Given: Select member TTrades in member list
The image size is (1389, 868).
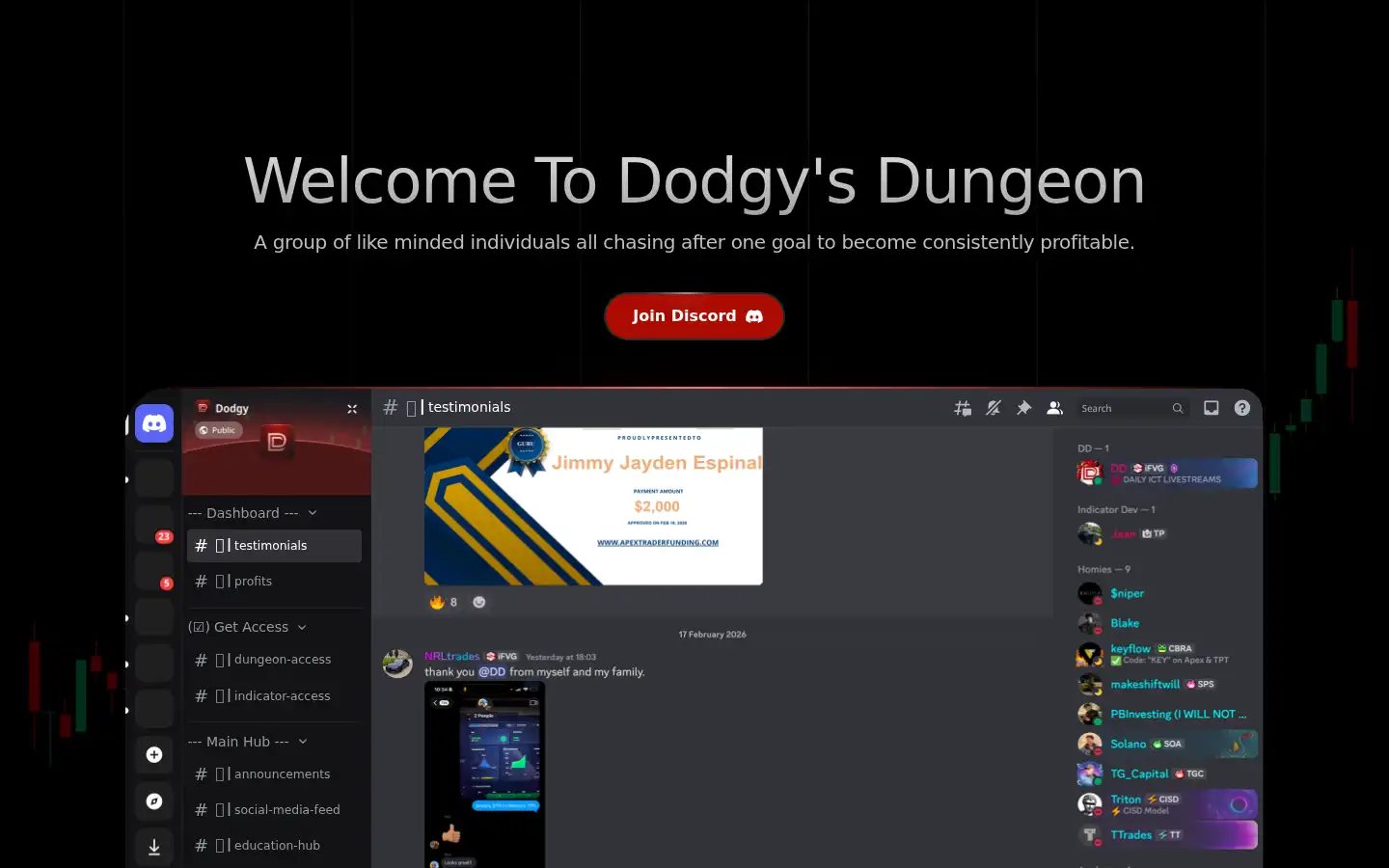Looking at the screenshot, I should click(x=1166, y=835).
